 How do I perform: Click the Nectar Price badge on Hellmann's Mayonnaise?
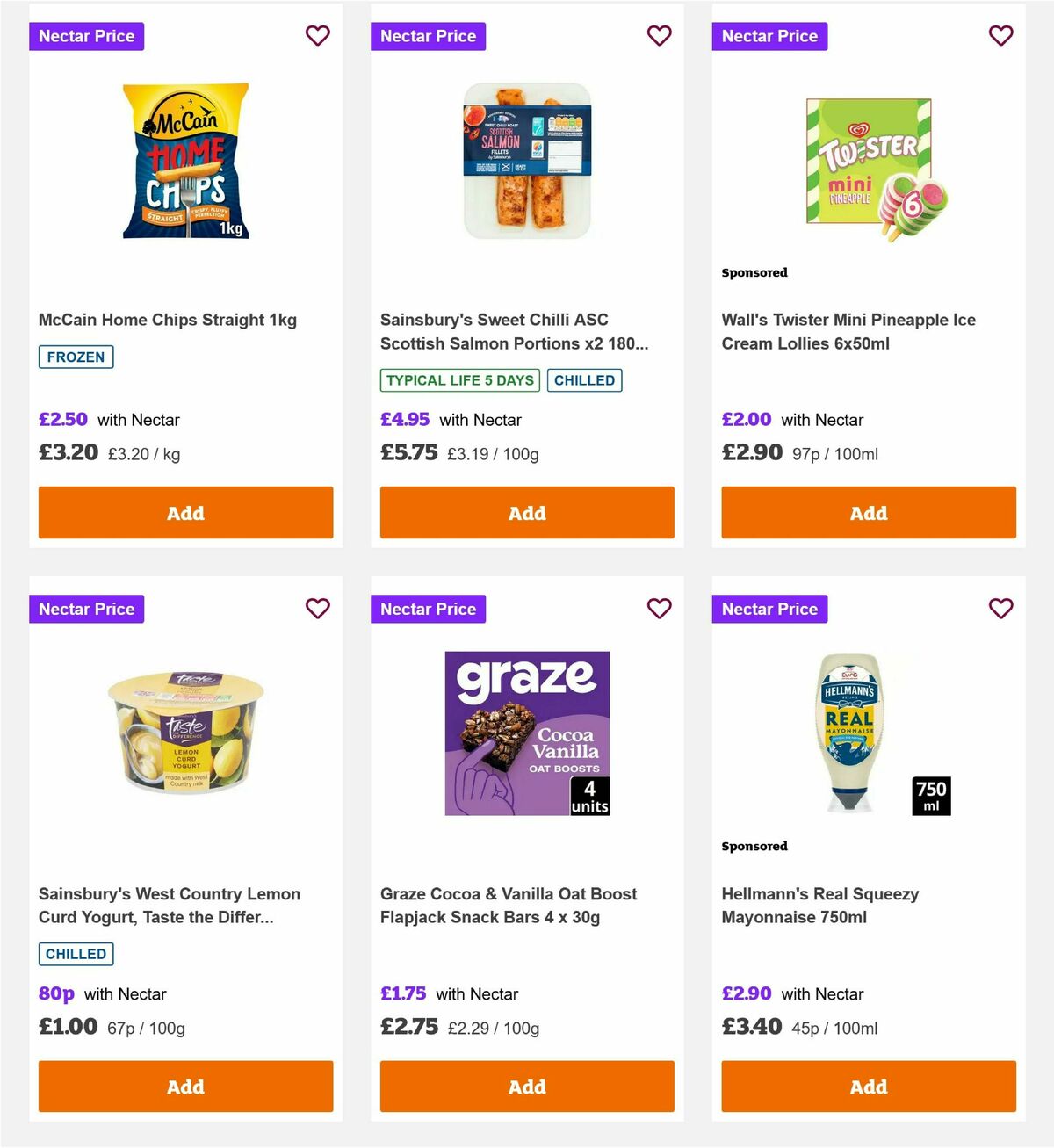tap(769, 609)
